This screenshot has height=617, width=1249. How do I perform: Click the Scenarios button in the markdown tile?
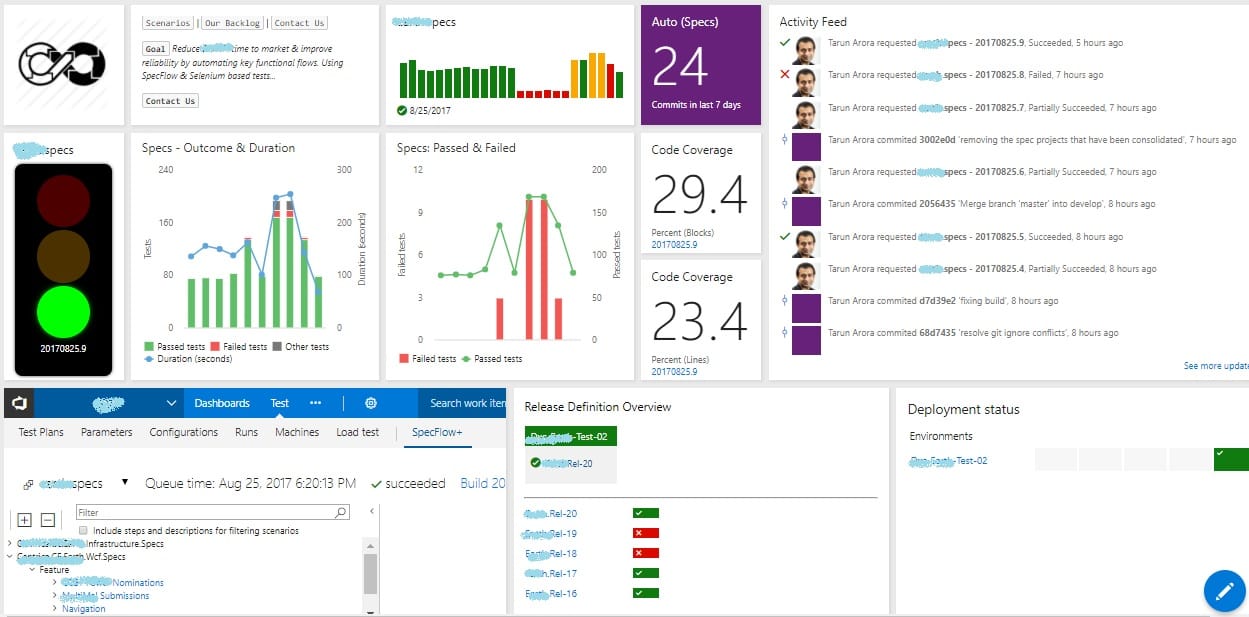tap(167, 23)
